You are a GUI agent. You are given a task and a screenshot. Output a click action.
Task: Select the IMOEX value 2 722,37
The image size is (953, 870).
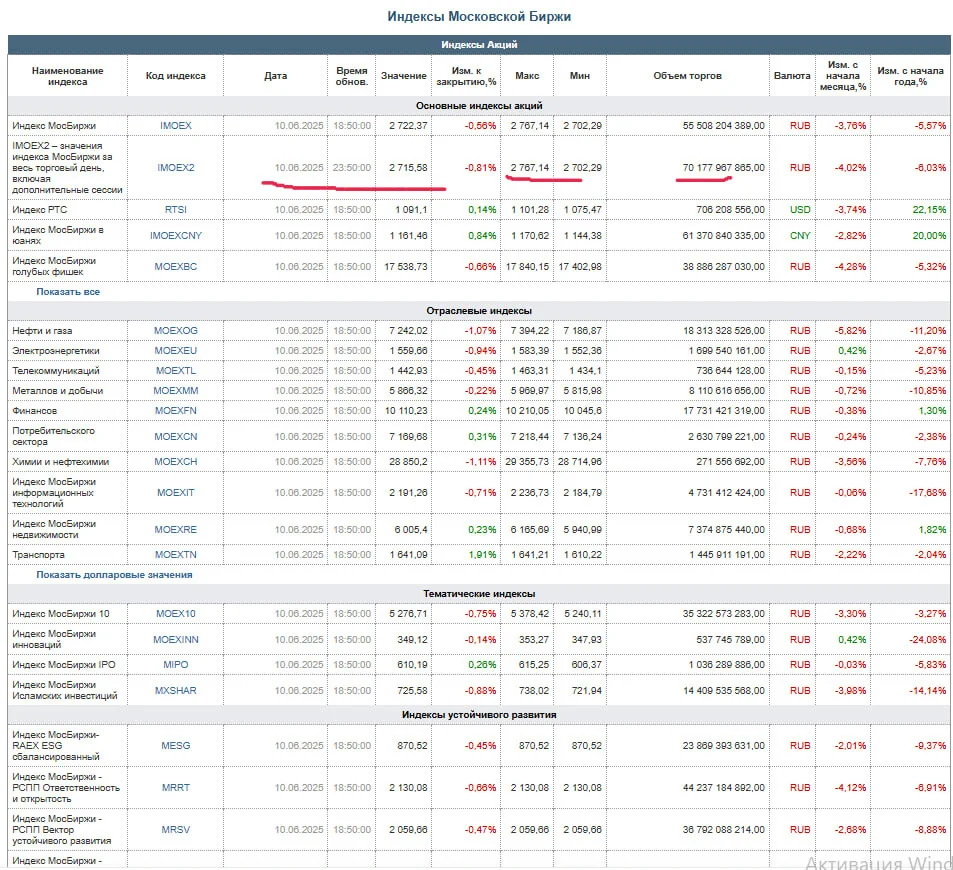[x=408, y=125]
